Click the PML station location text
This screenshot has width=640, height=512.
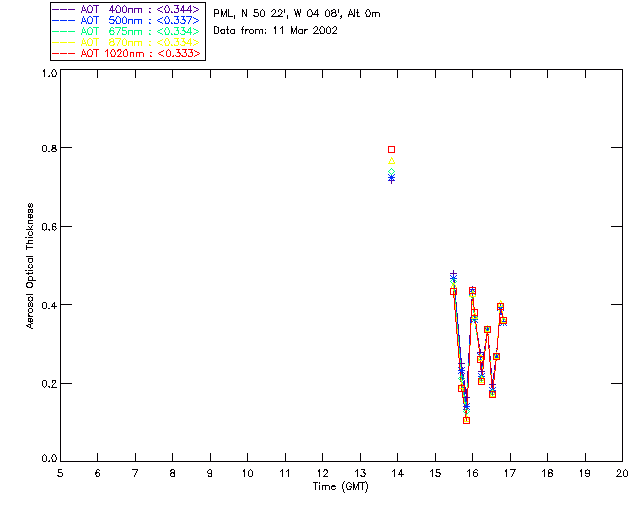coord(297,14)
